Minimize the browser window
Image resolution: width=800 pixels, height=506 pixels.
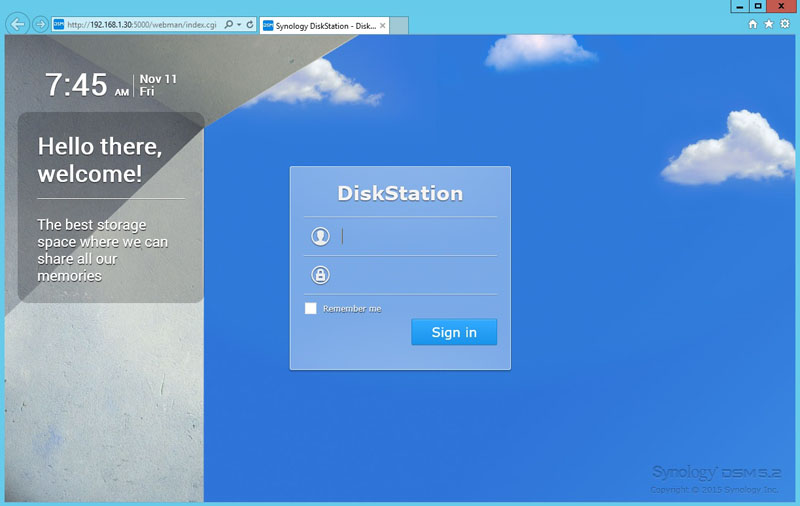tap(740, 6)
